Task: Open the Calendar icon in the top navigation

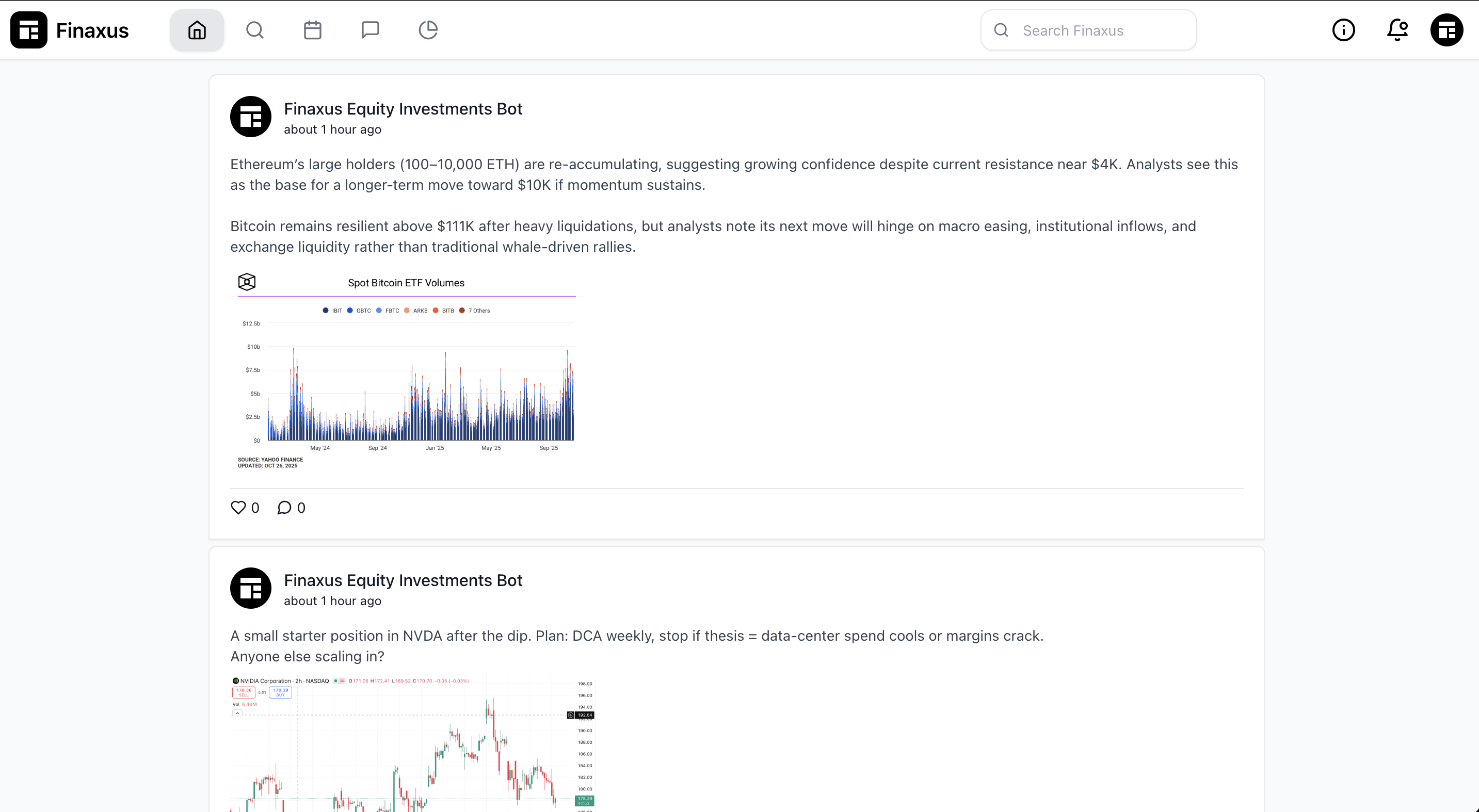Action: (x=312, y=30)
